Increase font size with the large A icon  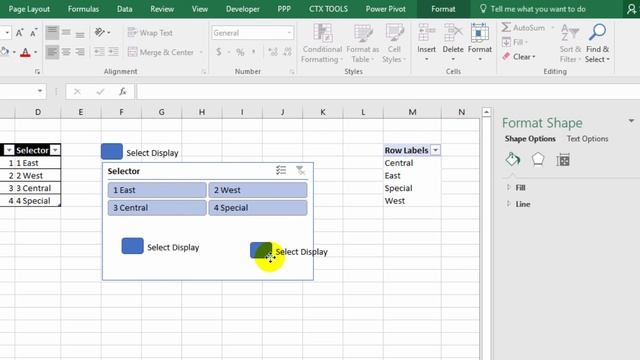(19, 33)
